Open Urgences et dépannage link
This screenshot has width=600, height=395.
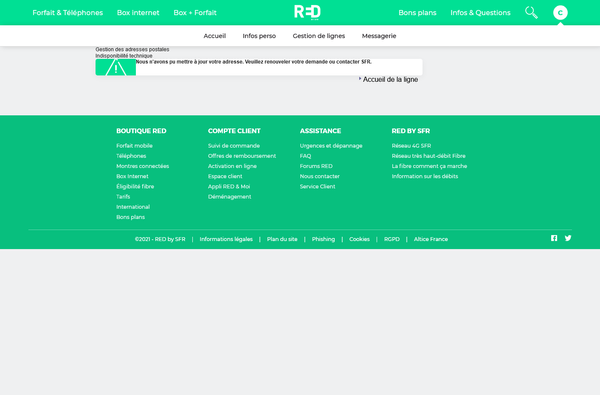pyautogui.click(x=331, y=146)
